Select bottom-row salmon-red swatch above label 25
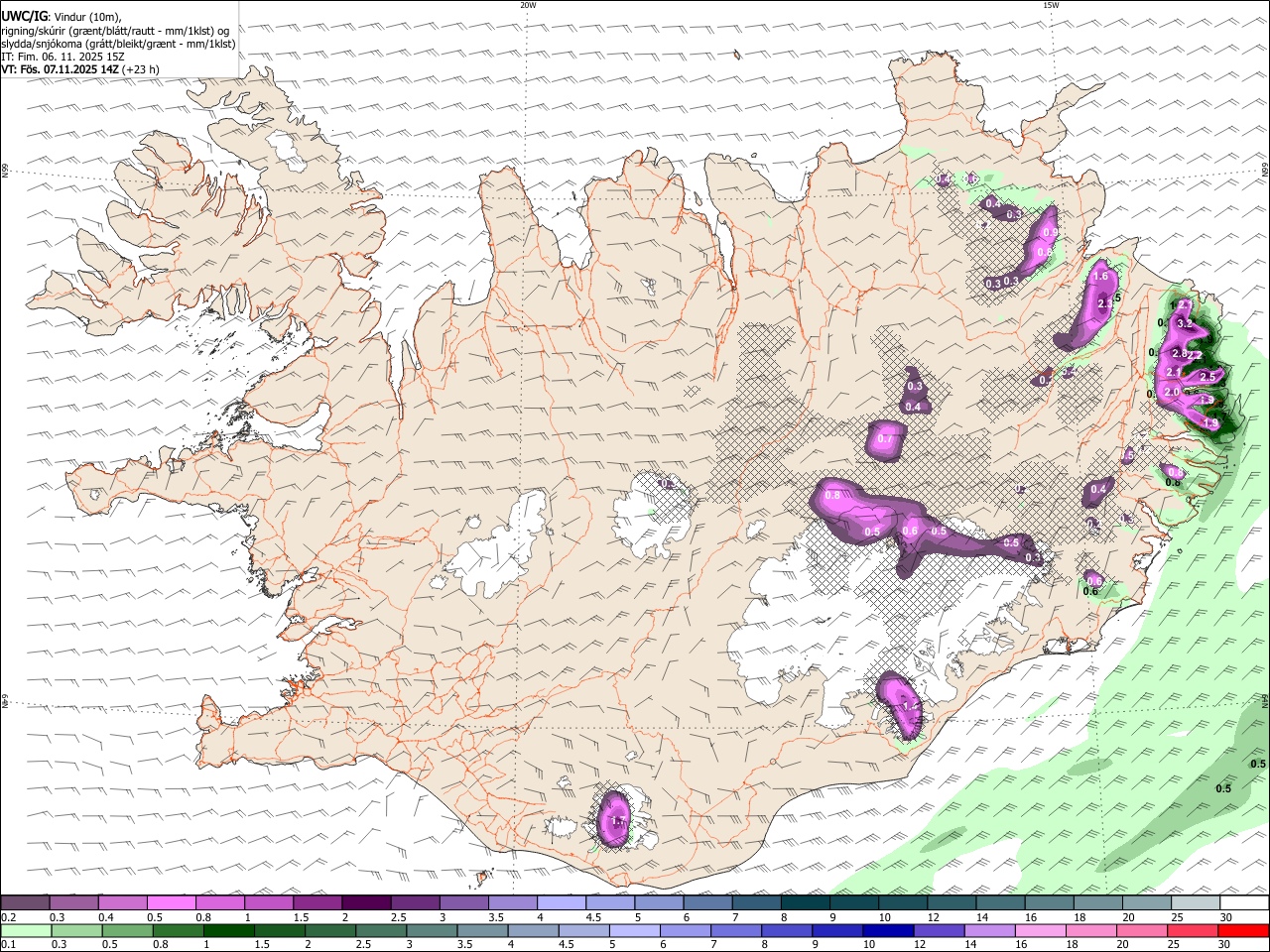Viewport: 1270px width, 952px height. [1191, 931]
